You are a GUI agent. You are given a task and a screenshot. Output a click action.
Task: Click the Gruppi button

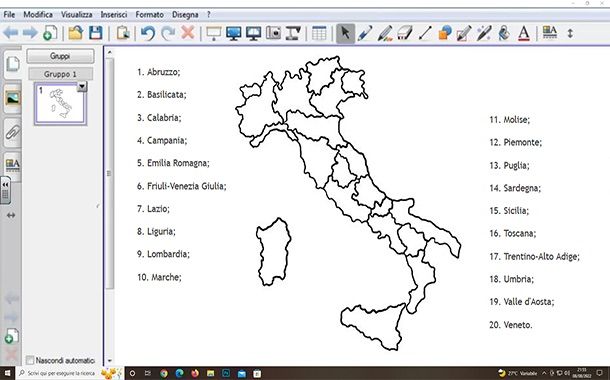click(60, 56)
